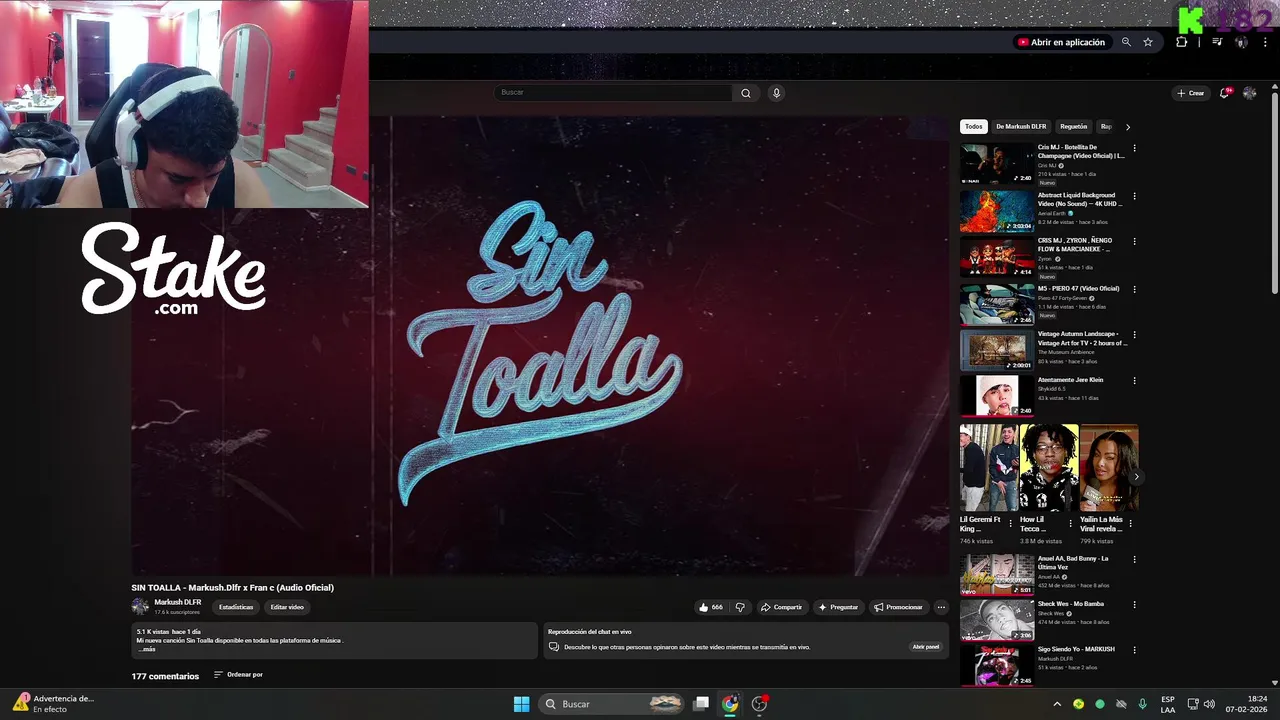Screen dimensions: 1280x720
Task: Click volume icon in system tray
Action: click(x=1209, y=704)
